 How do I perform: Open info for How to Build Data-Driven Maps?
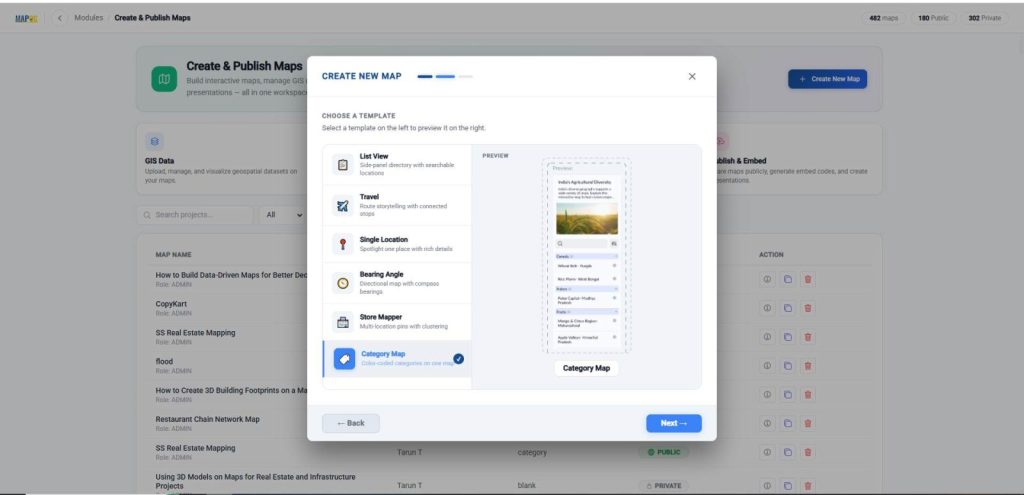[x=767, y=279]
